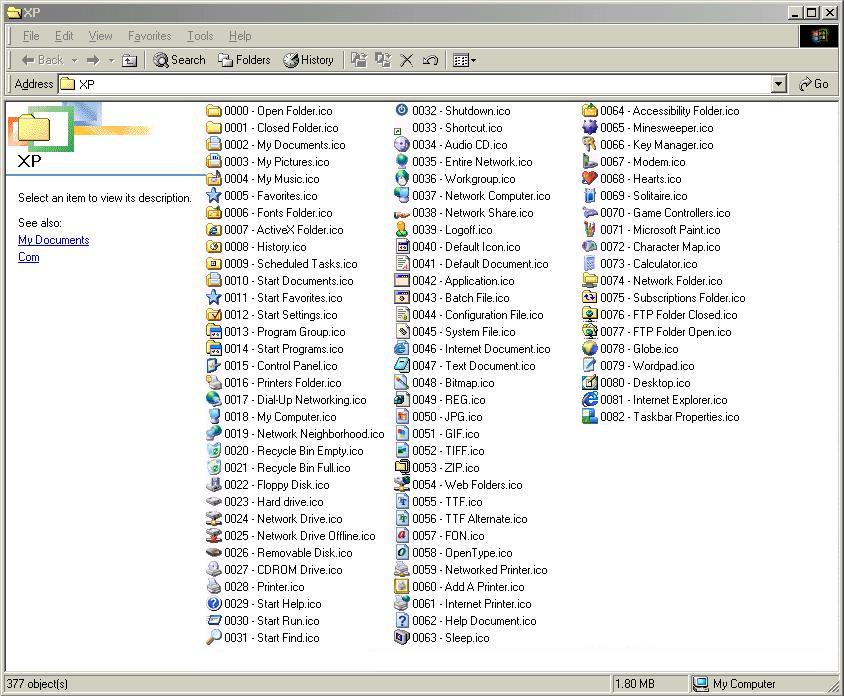Select the 0081 - Internet Explorer.ico file
844x696 pixels.
tap(679, 400)
